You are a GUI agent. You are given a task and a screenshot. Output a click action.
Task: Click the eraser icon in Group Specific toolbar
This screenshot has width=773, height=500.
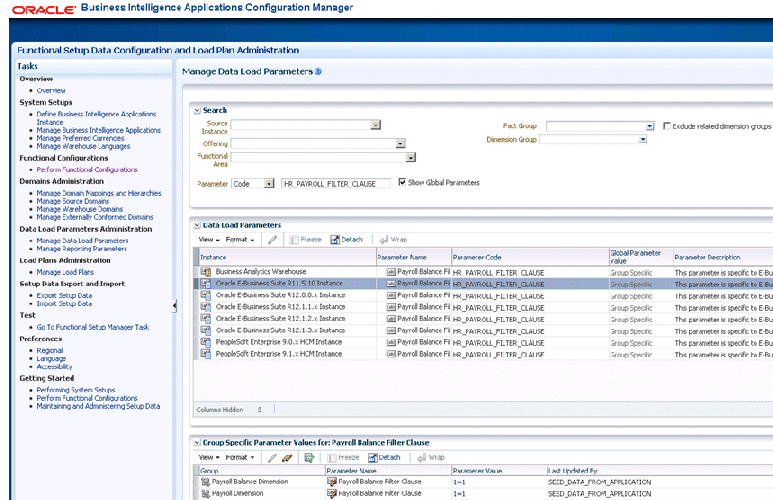click(x=286, y=457)
